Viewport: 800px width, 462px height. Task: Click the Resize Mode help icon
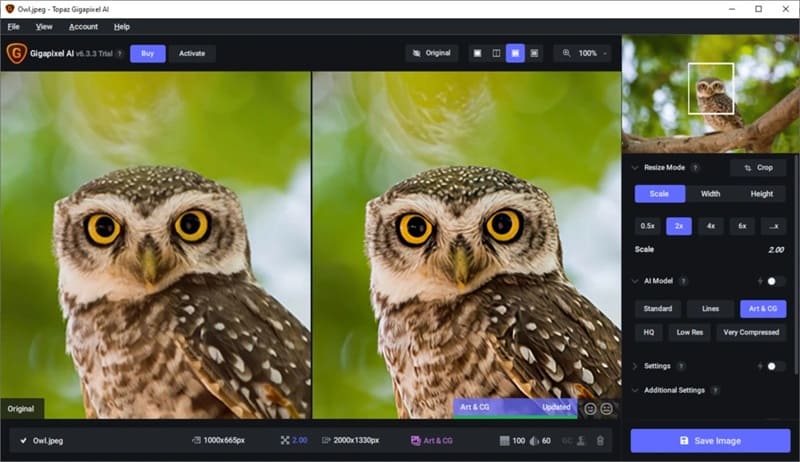(x=695, y=168)
